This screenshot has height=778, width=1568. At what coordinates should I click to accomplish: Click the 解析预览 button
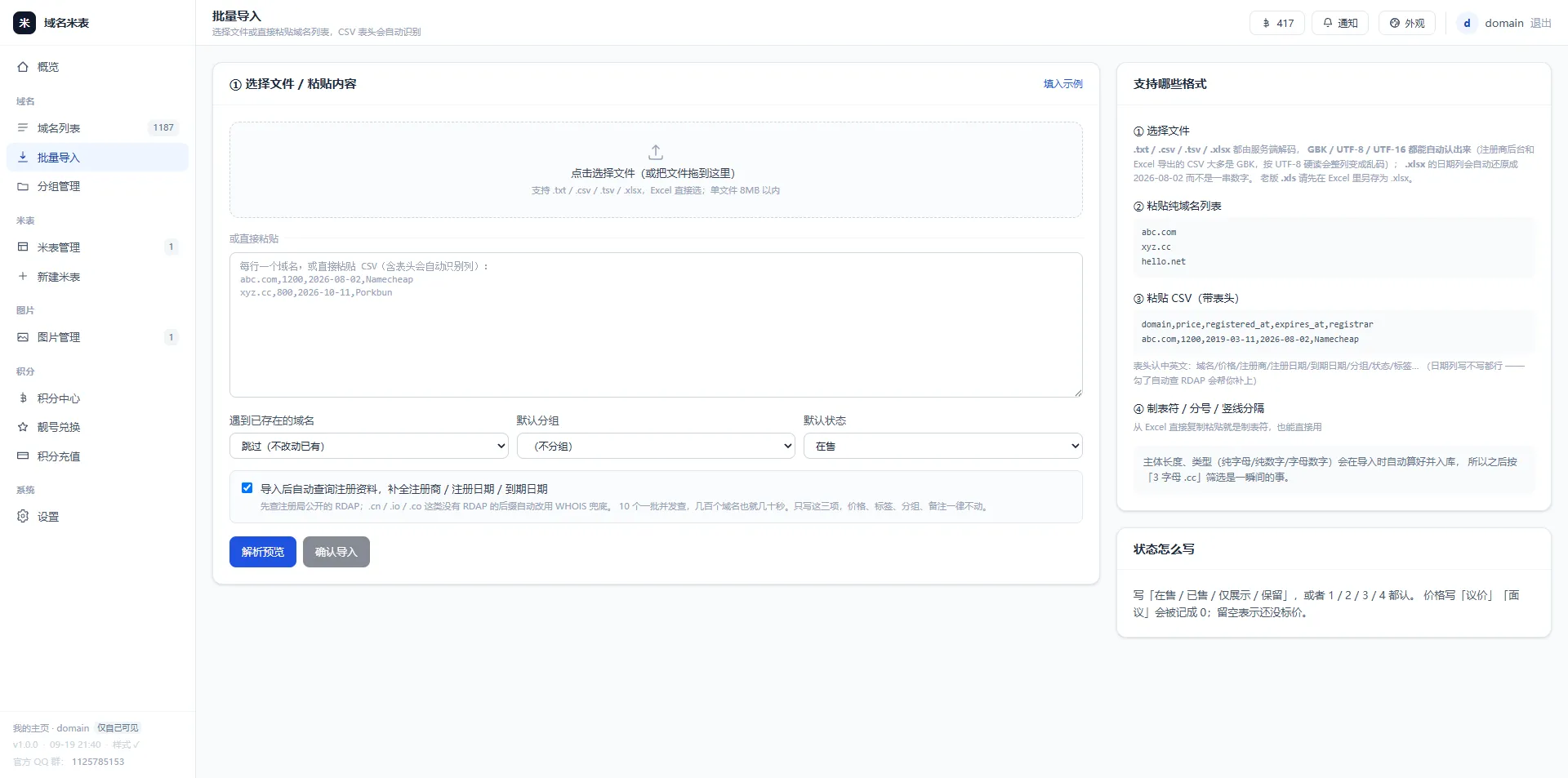pos(263,552)
